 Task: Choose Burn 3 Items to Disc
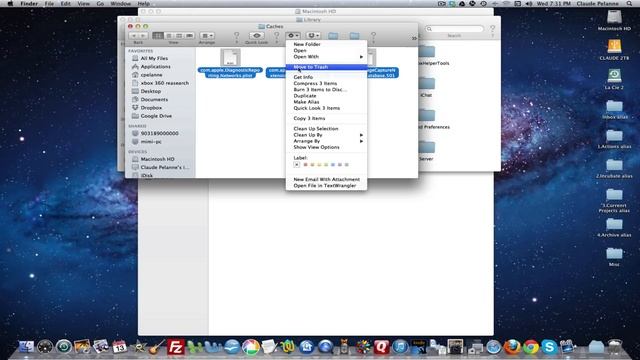click(326, 89)
